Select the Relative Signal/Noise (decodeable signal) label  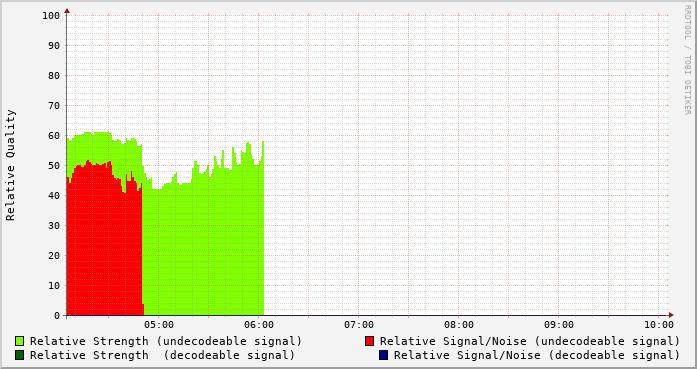click(537, 355)
